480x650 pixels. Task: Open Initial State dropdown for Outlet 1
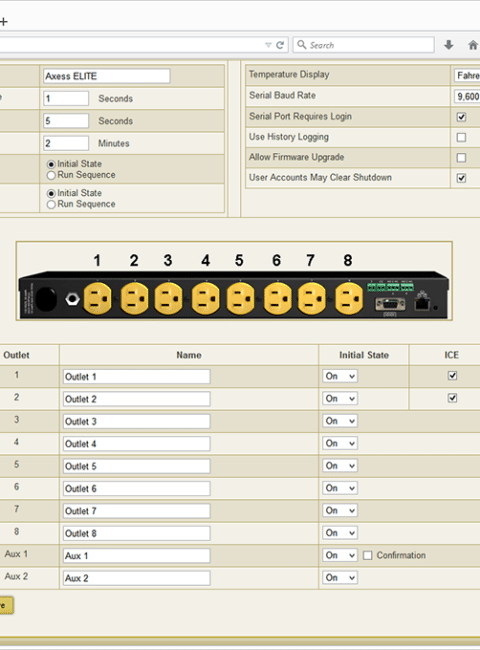pos(340,376)
